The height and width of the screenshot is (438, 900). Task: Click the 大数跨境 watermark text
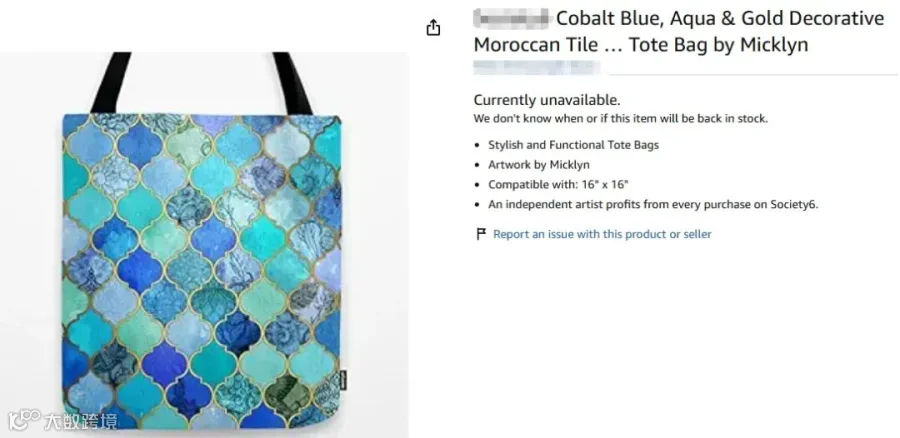(x=81, y=421)
